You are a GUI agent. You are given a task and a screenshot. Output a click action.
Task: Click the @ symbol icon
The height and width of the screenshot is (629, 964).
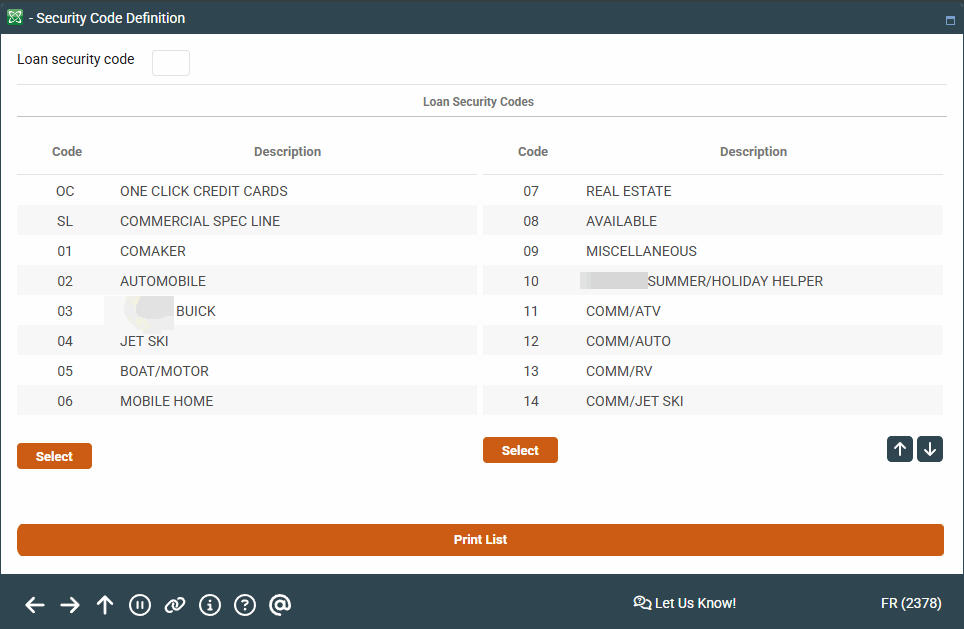[280, 604]
